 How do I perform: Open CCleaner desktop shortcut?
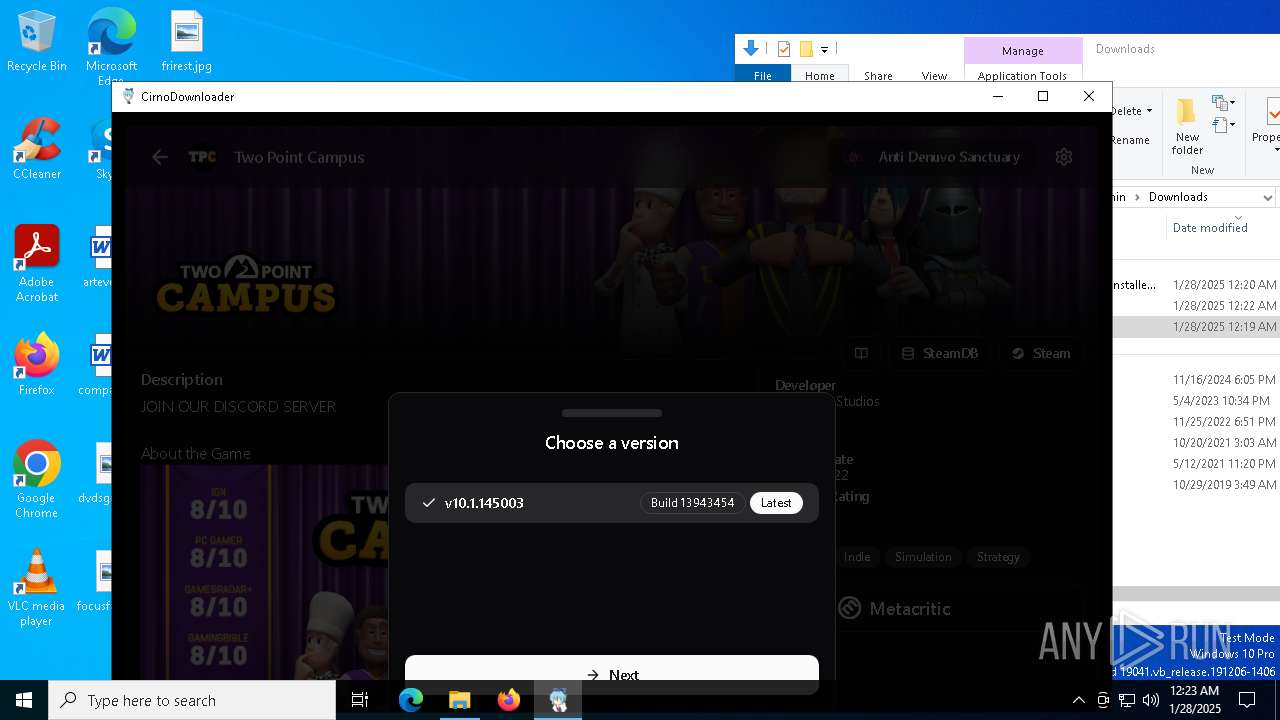coord(37,150)
